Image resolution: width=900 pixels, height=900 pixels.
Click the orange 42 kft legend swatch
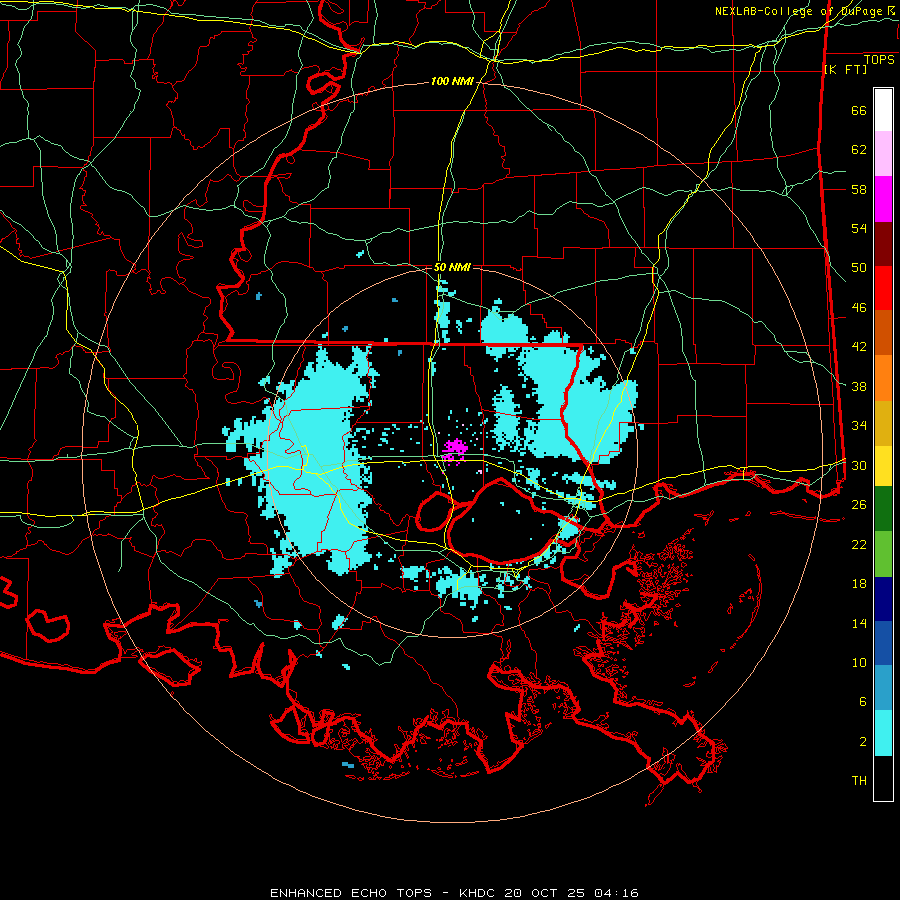pos(883,378)
